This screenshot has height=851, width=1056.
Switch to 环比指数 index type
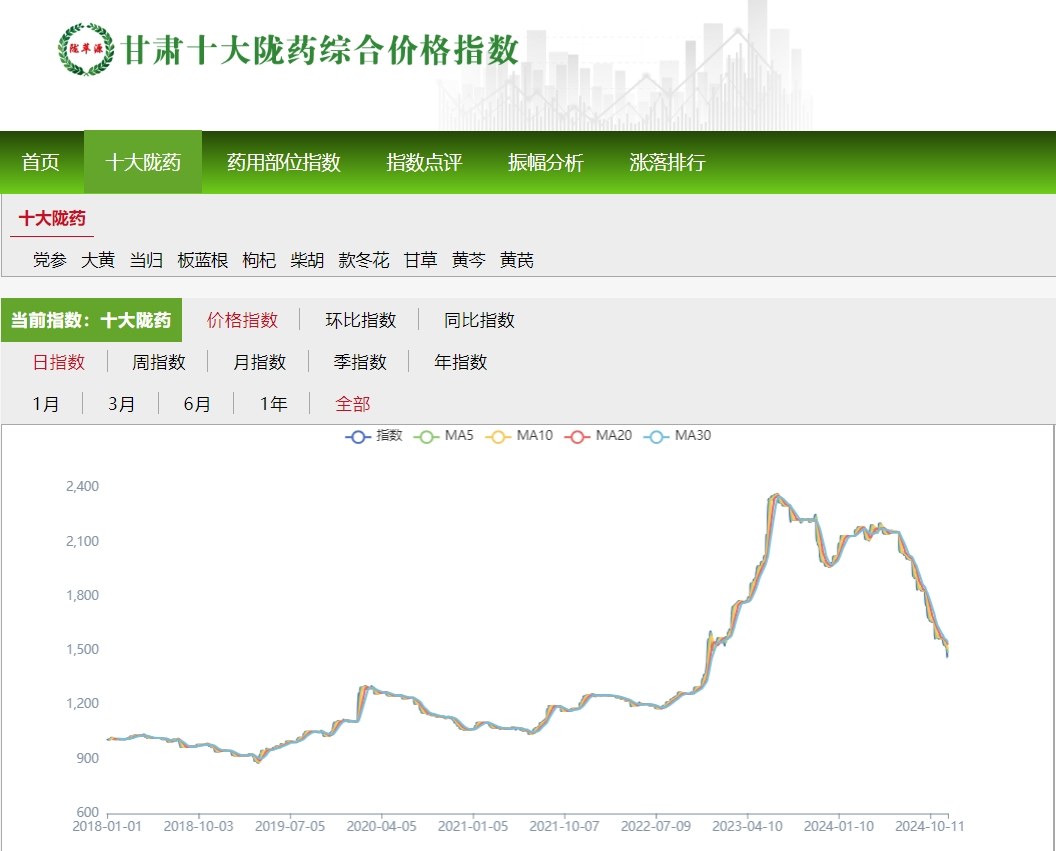click(x=360, y=320)
